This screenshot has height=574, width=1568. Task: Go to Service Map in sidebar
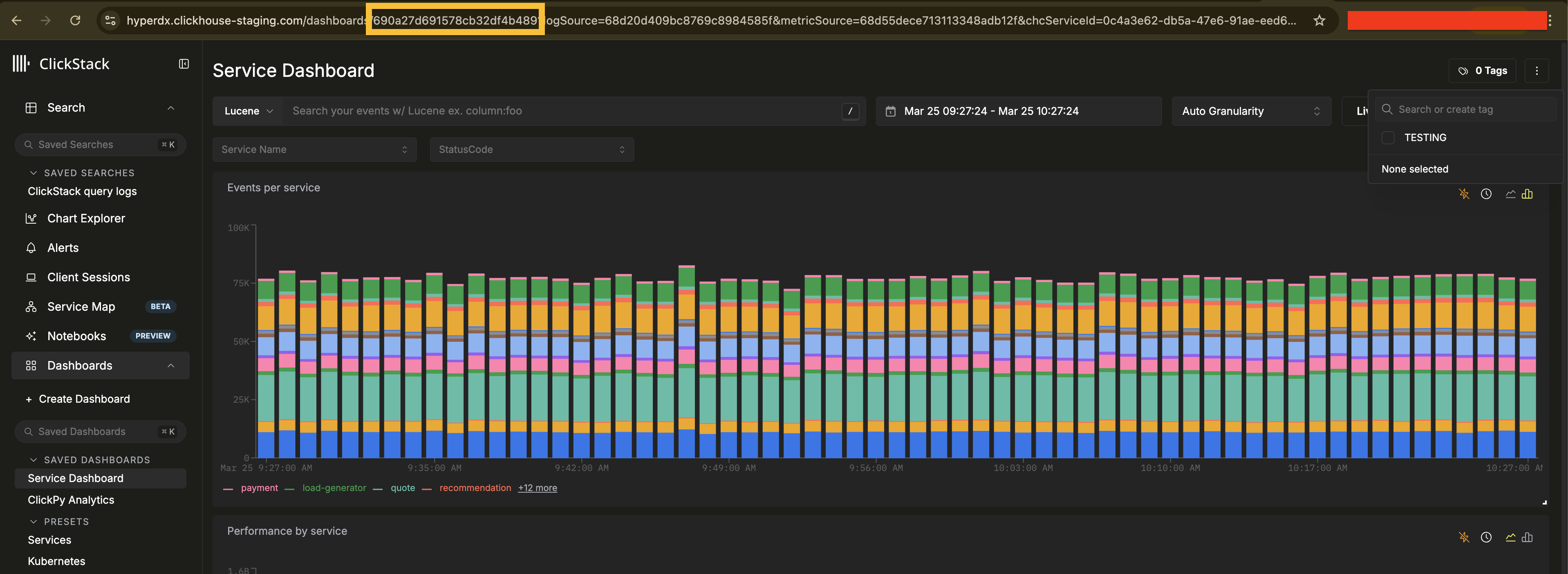(x=81, y=307)
